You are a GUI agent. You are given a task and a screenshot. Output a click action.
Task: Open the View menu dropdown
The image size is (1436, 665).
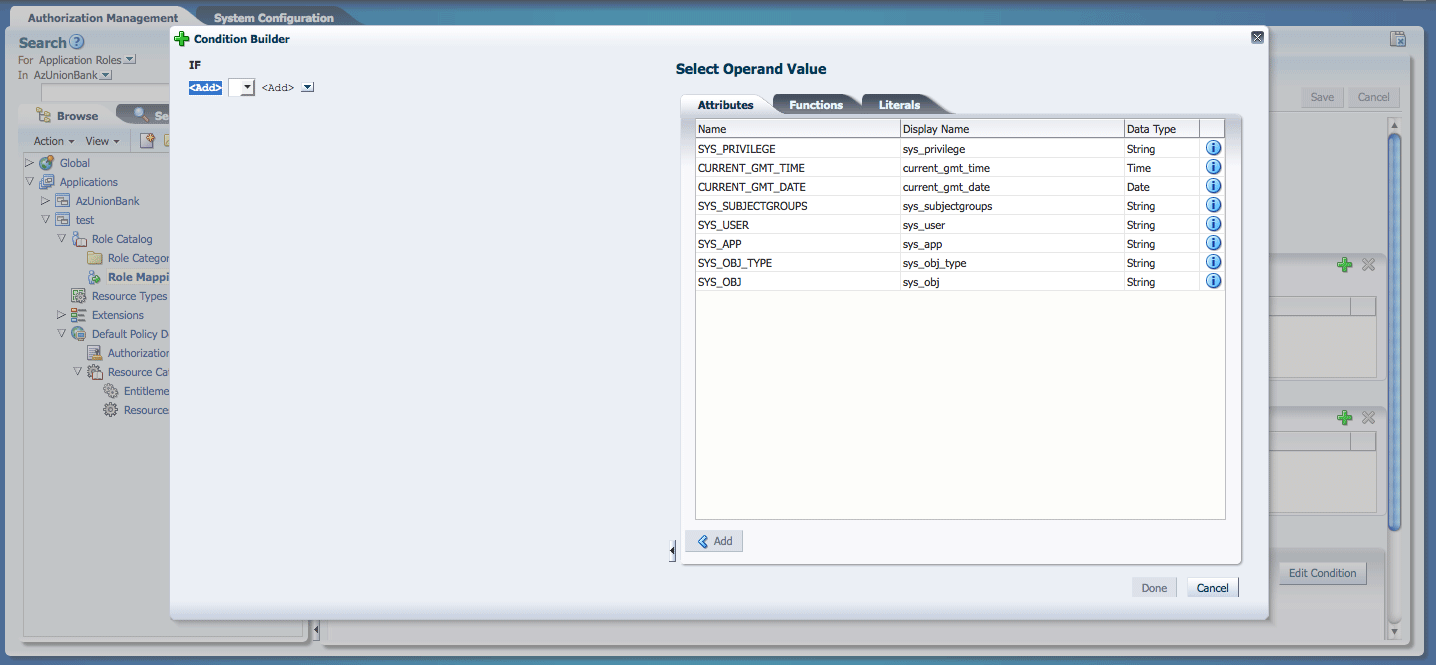103,141
